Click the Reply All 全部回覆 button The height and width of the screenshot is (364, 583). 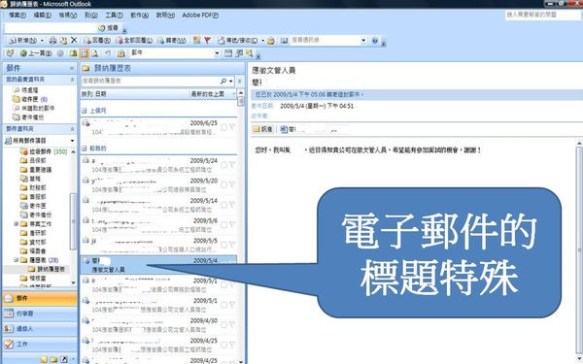134,40
